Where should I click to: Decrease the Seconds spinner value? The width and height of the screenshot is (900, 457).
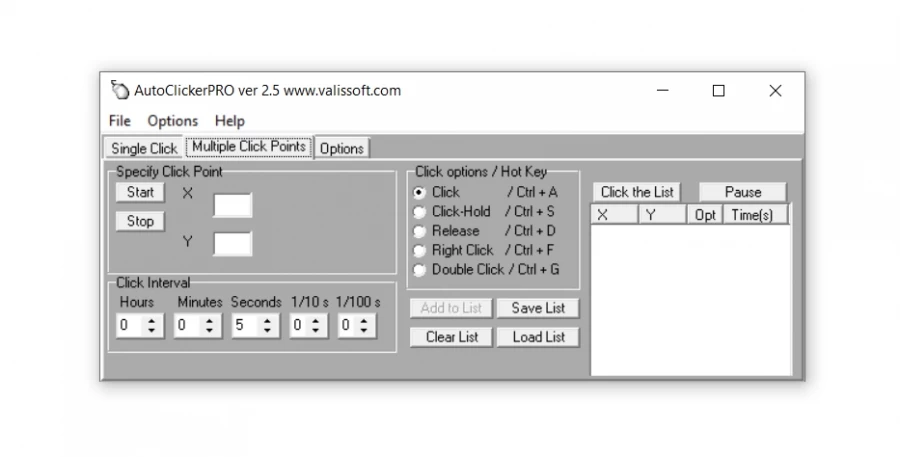(267, 331)
